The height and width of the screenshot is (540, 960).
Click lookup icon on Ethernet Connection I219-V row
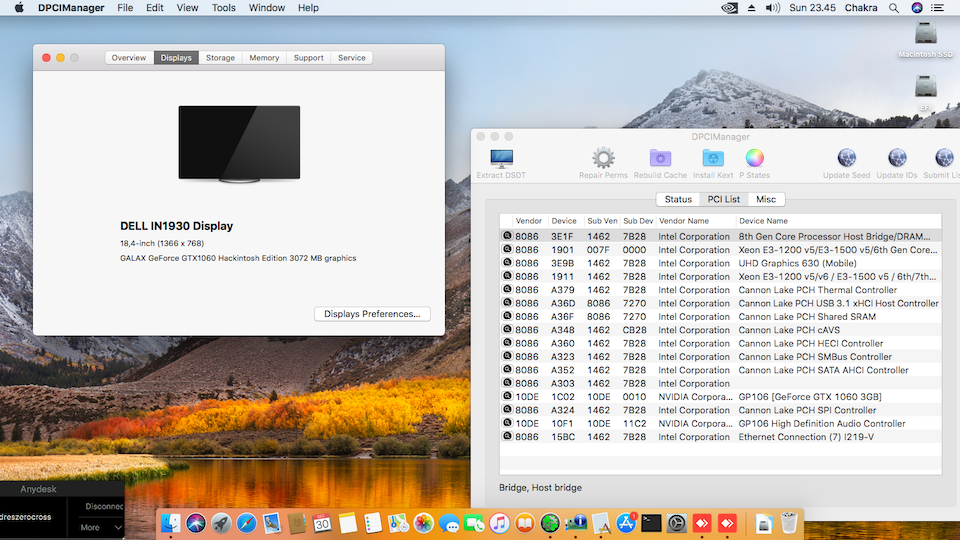tap(507, 437)
